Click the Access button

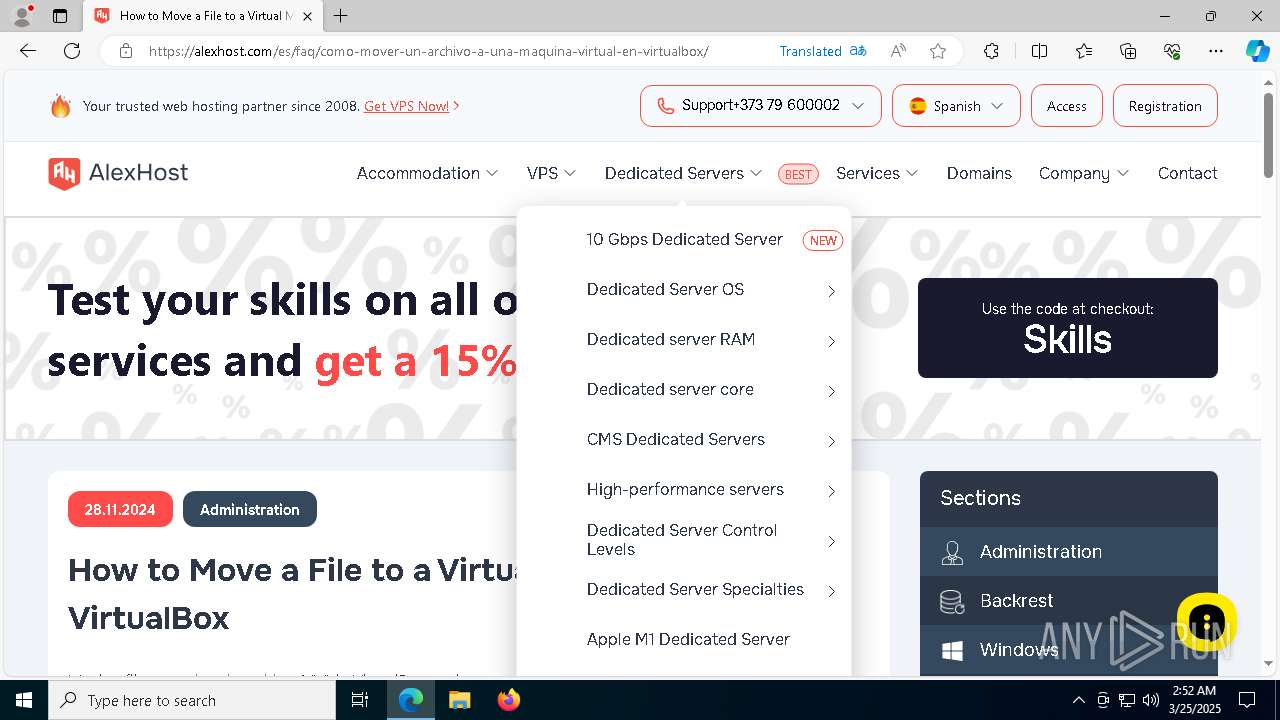(1066, 106)
